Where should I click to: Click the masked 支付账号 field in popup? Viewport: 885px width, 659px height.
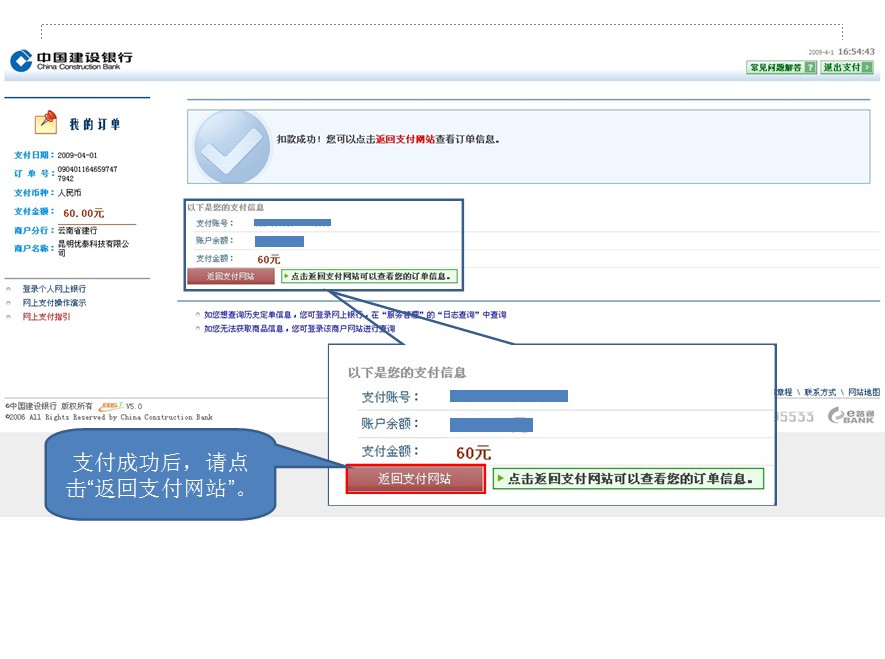coord(509,396)
